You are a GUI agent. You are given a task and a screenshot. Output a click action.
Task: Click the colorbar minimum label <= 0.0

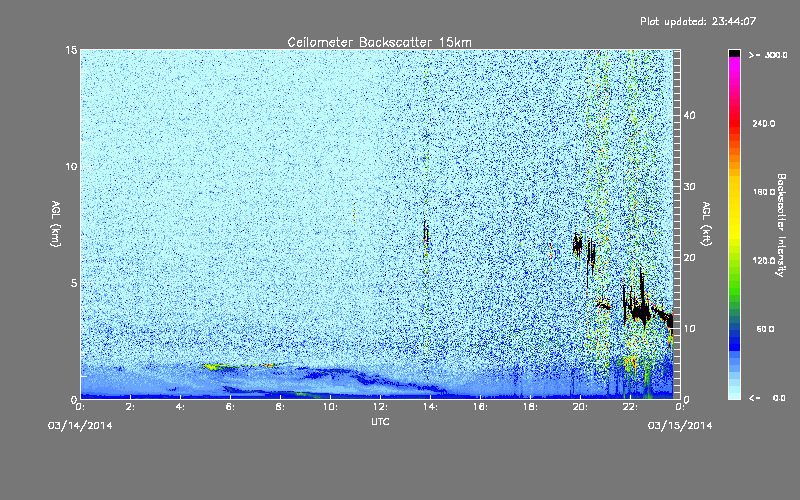[x=767, y=398]
